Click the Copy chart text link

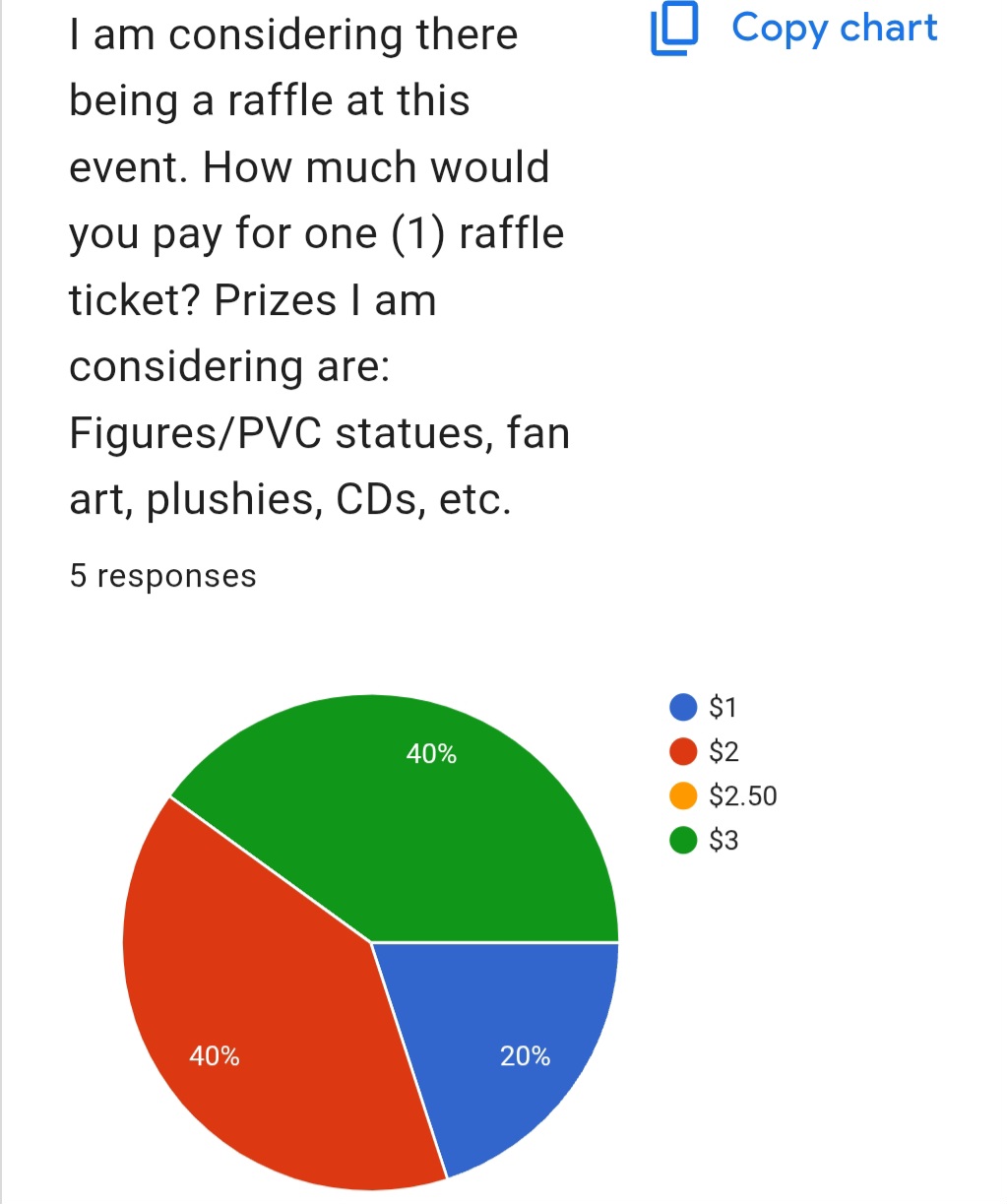click(834, 28)
